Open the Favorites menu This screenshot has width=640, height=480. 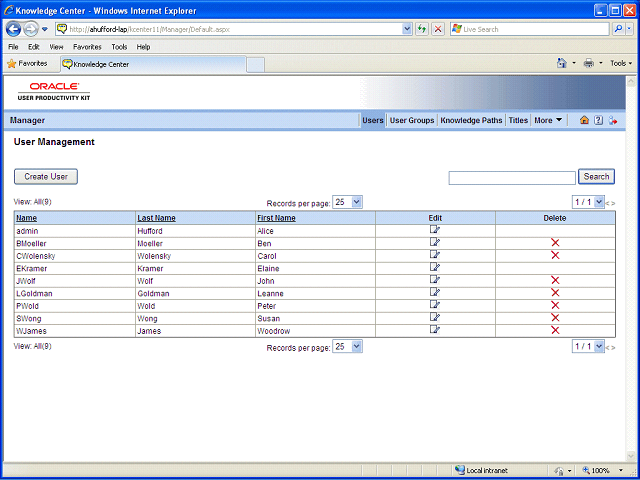click(x=87, y=47)
